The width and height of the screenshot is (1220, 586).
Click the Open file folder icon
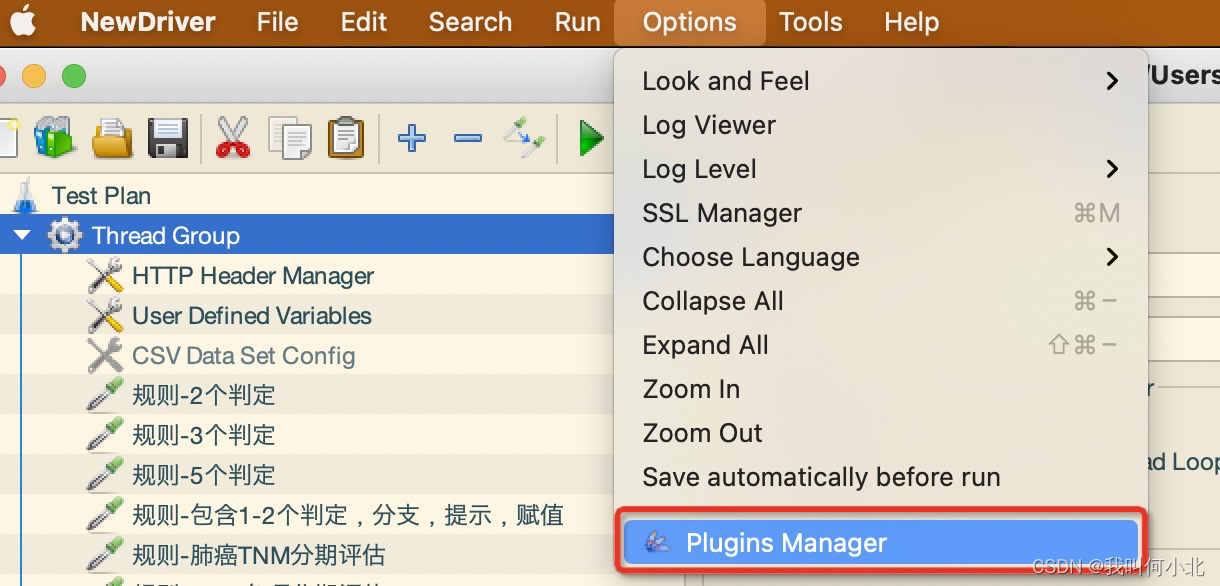112,138
